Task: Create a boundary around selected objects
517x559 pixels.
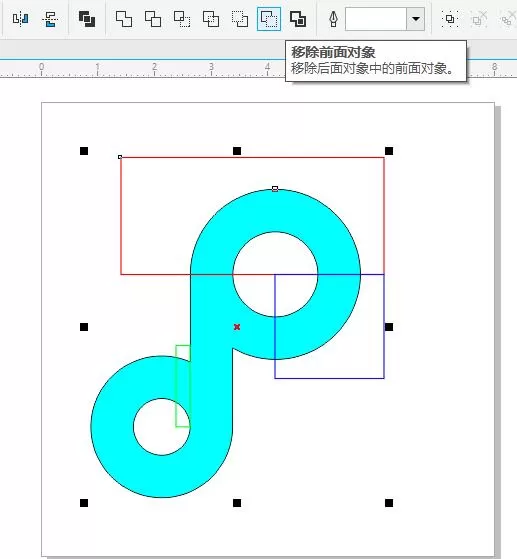Action: tap(298, 19)
